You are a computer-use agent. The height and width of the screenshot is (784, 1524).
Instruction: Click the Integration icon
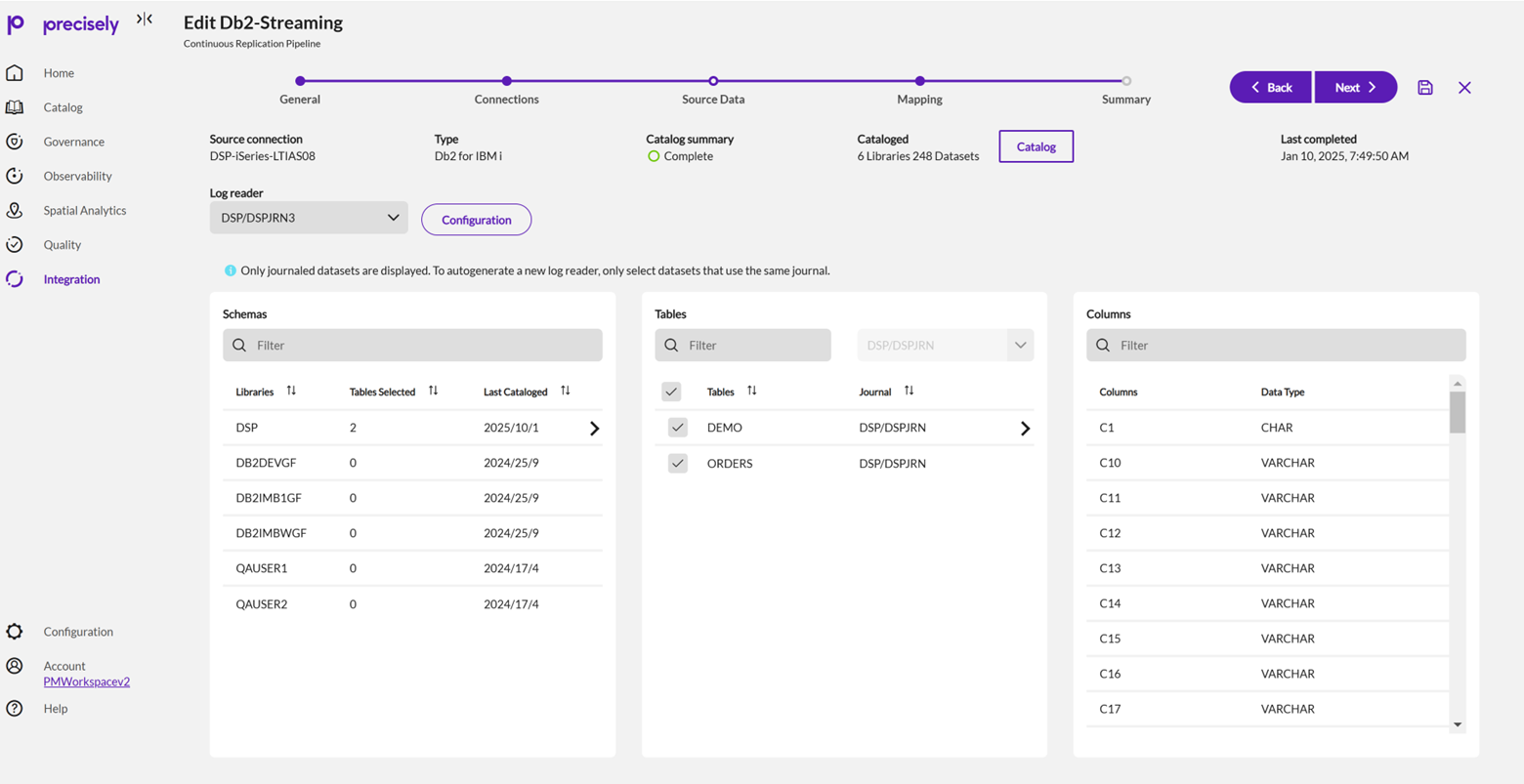[x=15, y=279]
